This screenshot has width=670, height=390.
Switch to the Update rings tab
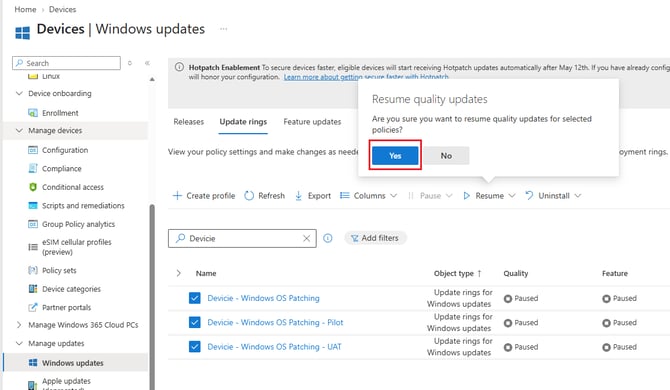click(x=243, y=122)
